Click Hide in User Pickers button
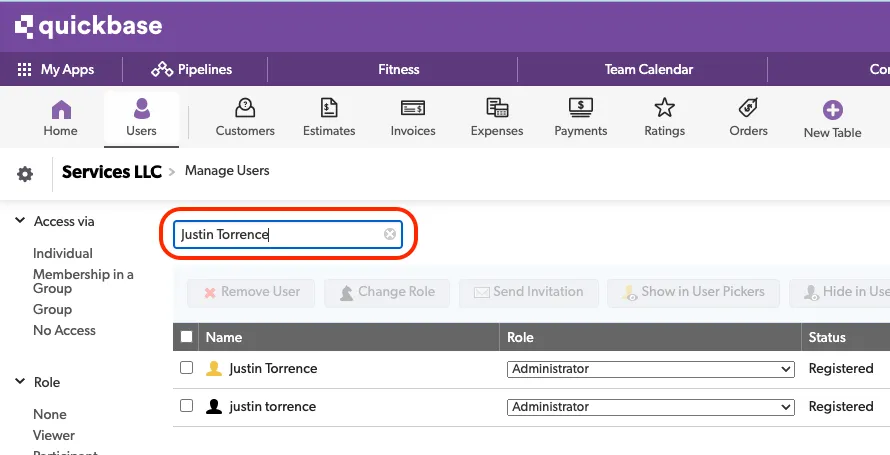This screenshot has height=455, width=890. coord(839,293)
